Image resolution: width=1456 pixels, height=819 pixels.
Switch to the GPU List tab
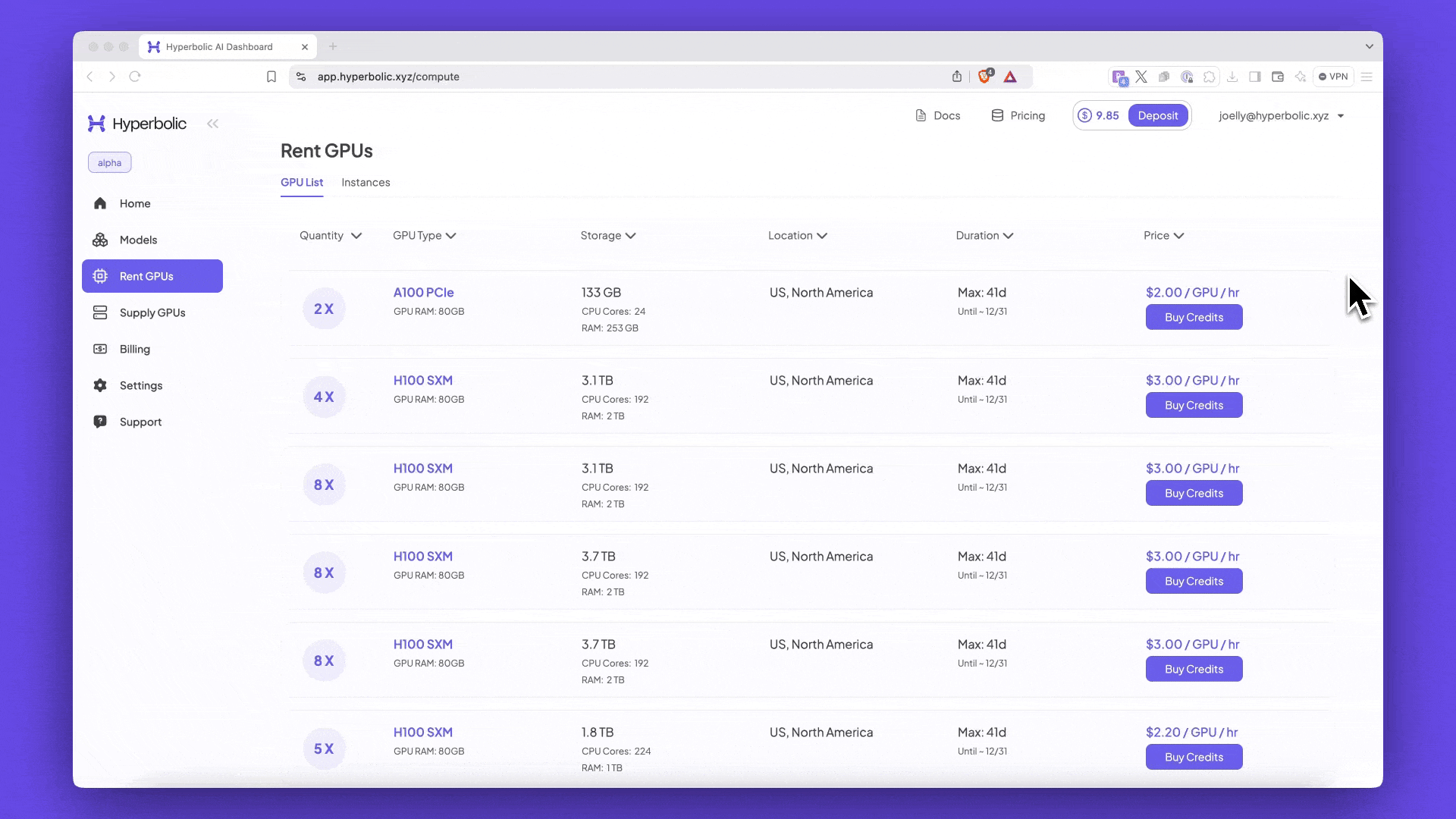click(302, 183)
